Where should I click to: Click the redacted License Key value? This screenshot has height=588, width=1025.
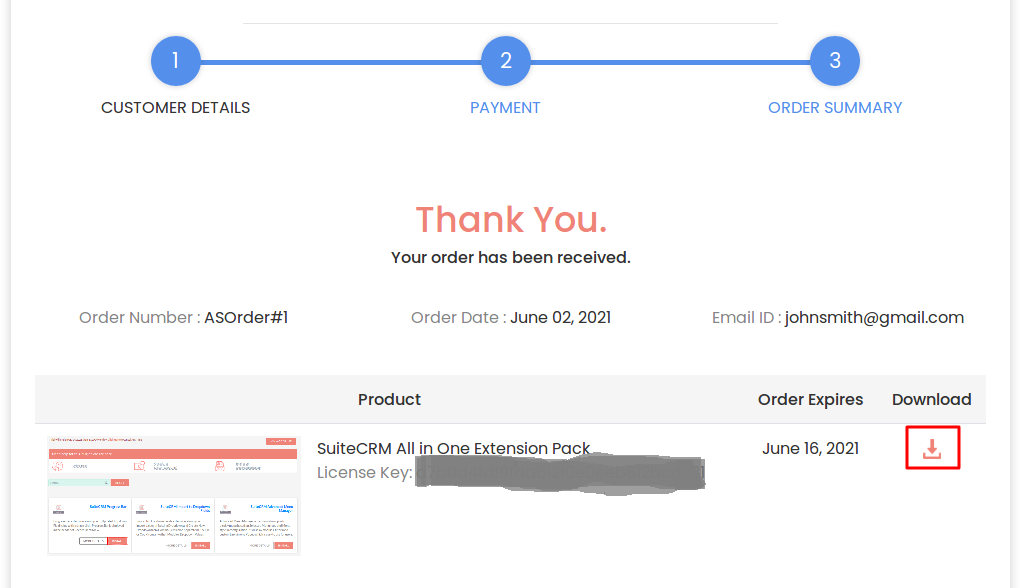tap(560, 473)
